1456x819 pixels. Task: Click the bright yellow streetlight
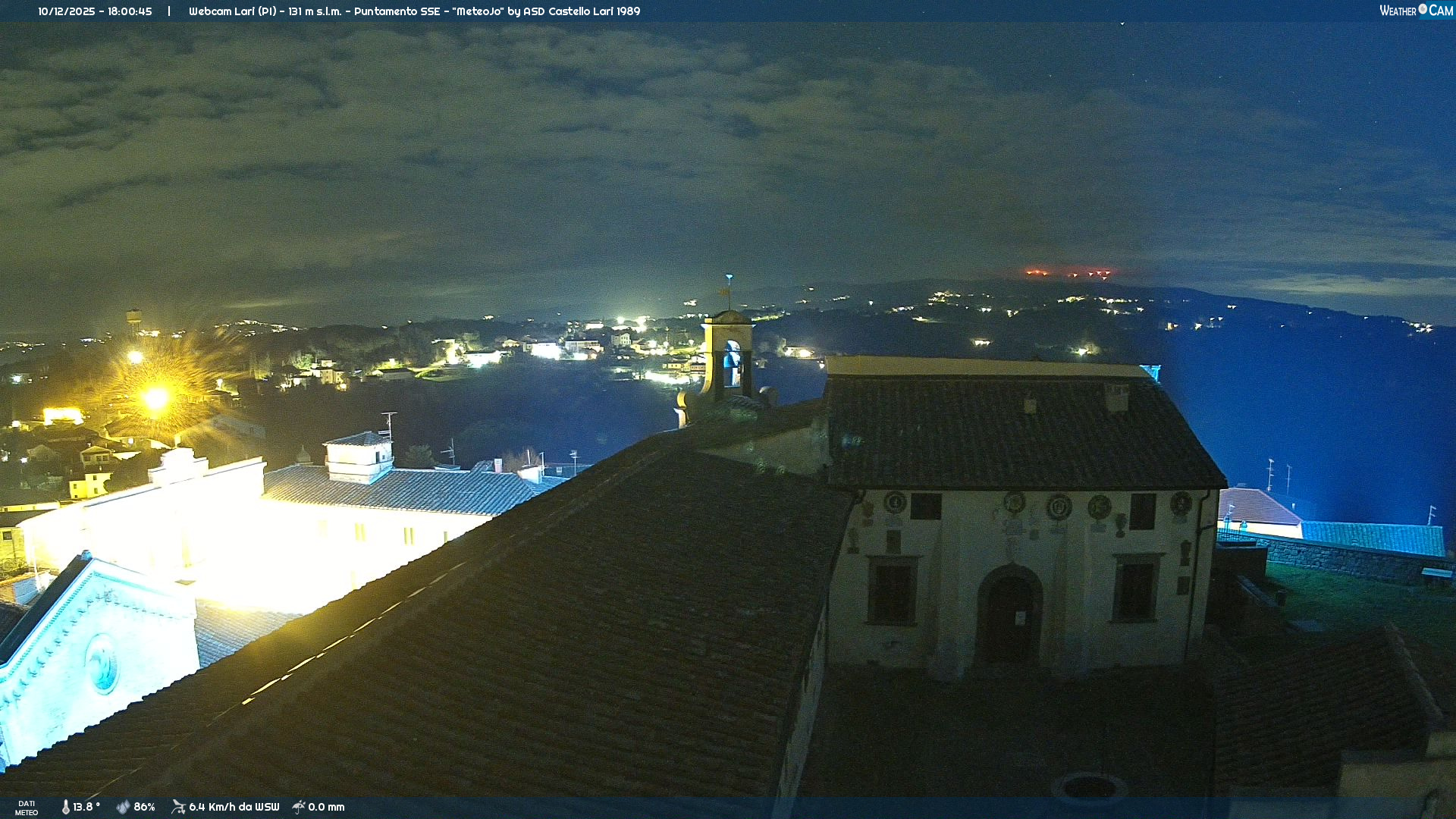click(x=155, y=397)
